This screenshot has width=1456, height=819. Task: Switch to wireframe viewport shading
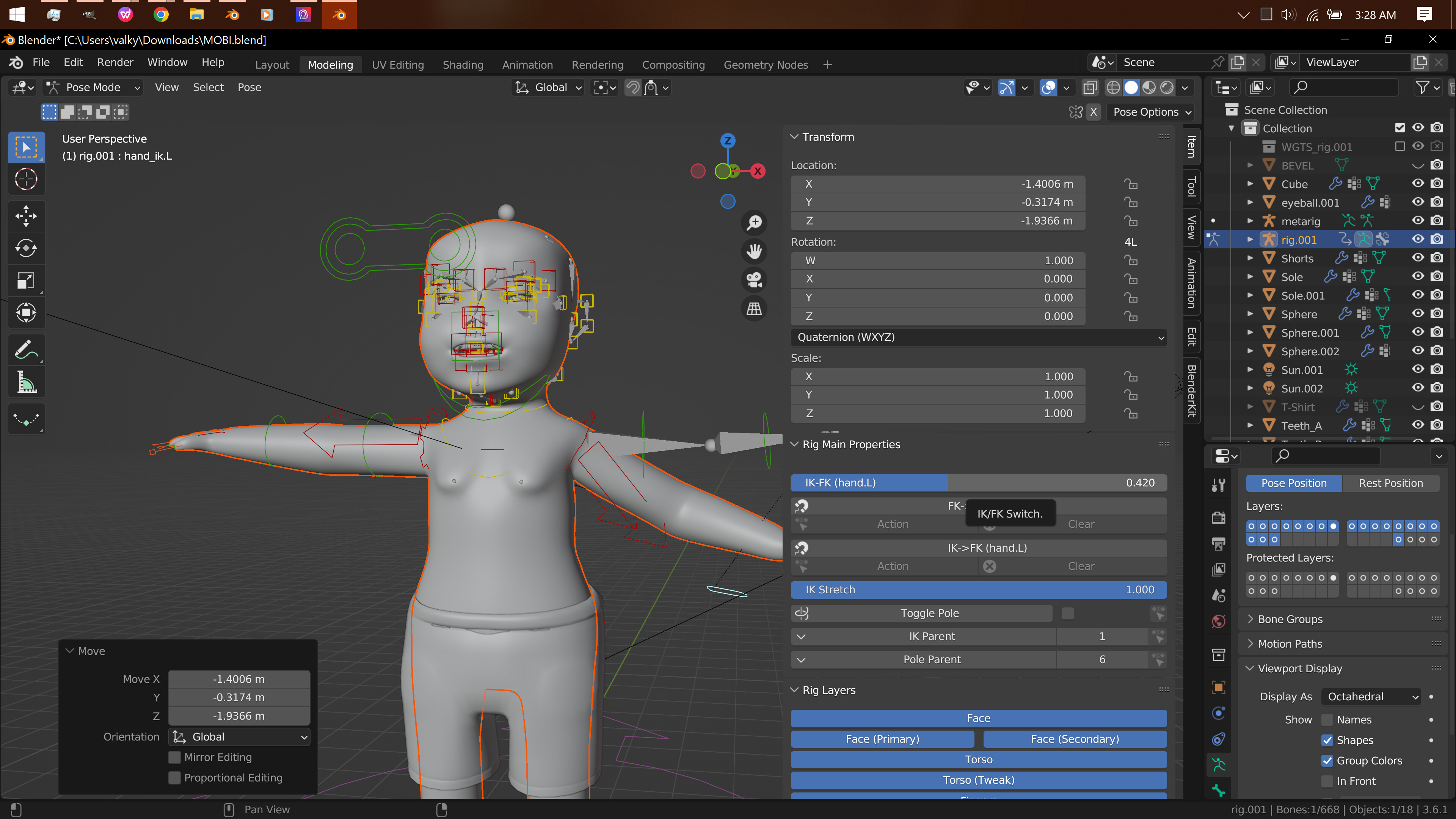pyautogui.click(x=1113, y=87)
